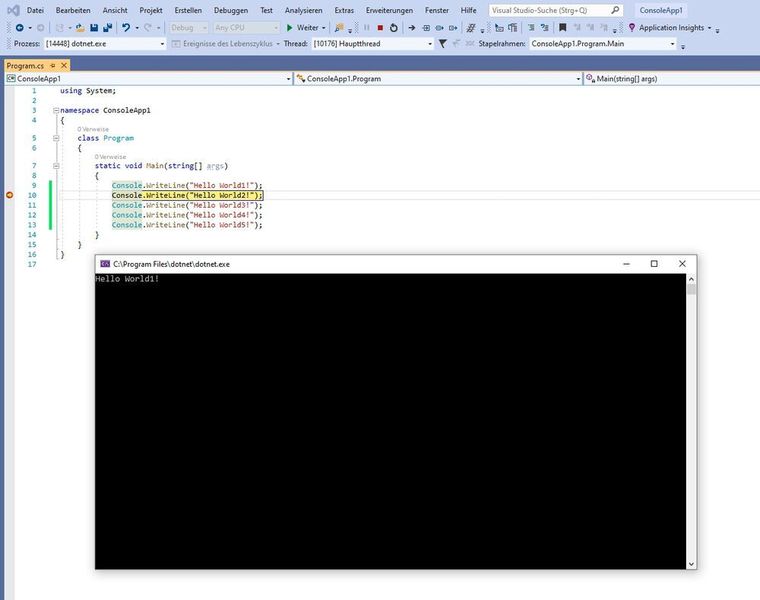
Task: Expand the Undo history dropdown arrow
Action: point(137,28)
